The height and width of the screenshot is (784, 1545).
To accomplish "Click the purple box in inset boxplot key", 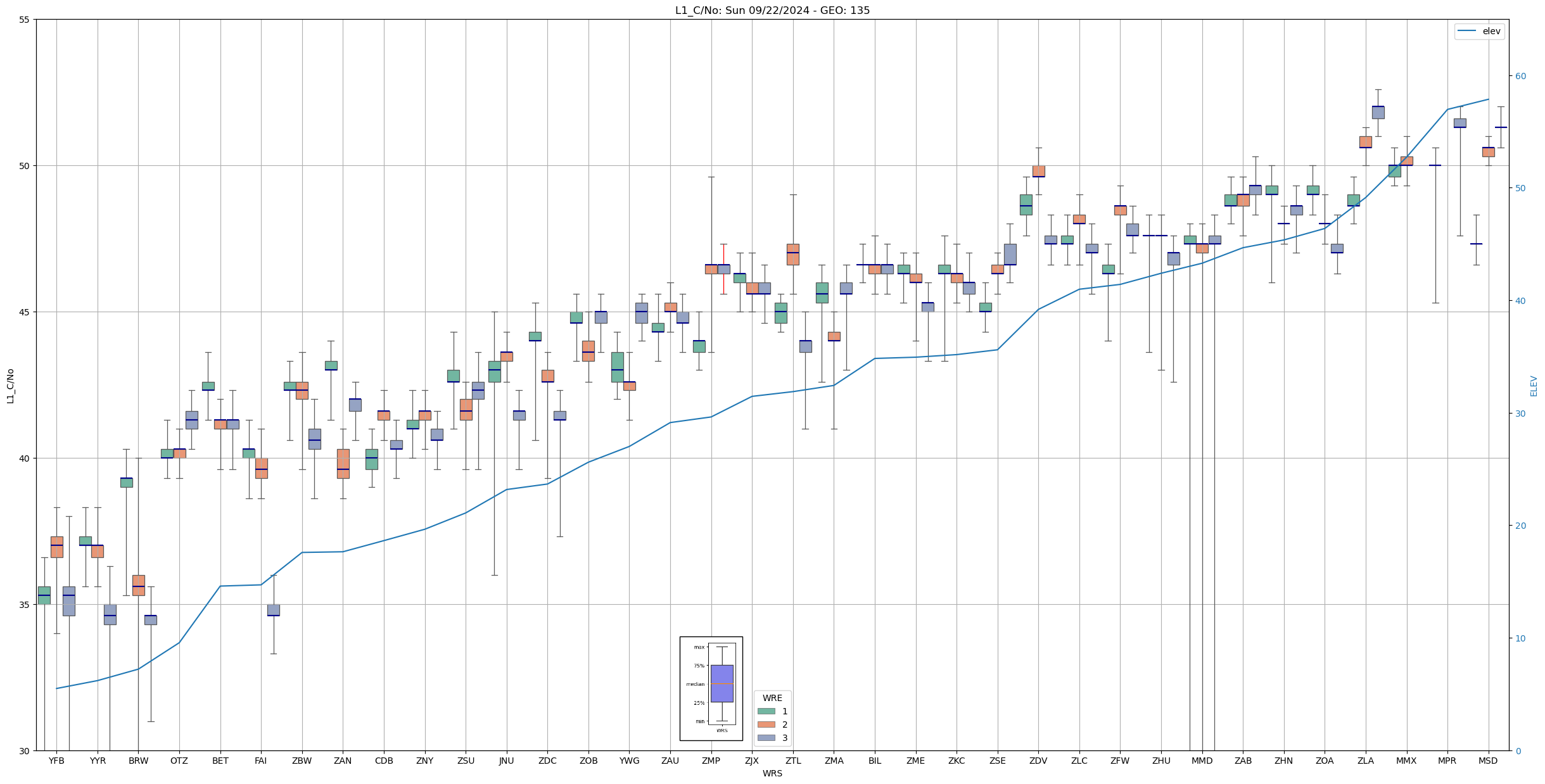I will pyautogui.click(x=722, y=683).
